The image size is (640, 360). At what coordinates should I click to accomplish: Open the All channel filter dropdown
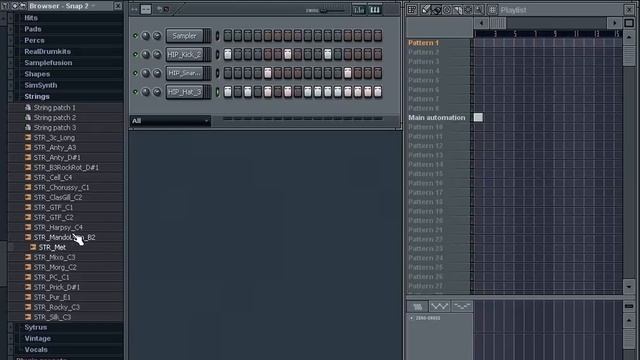click(x=170, y=121)
